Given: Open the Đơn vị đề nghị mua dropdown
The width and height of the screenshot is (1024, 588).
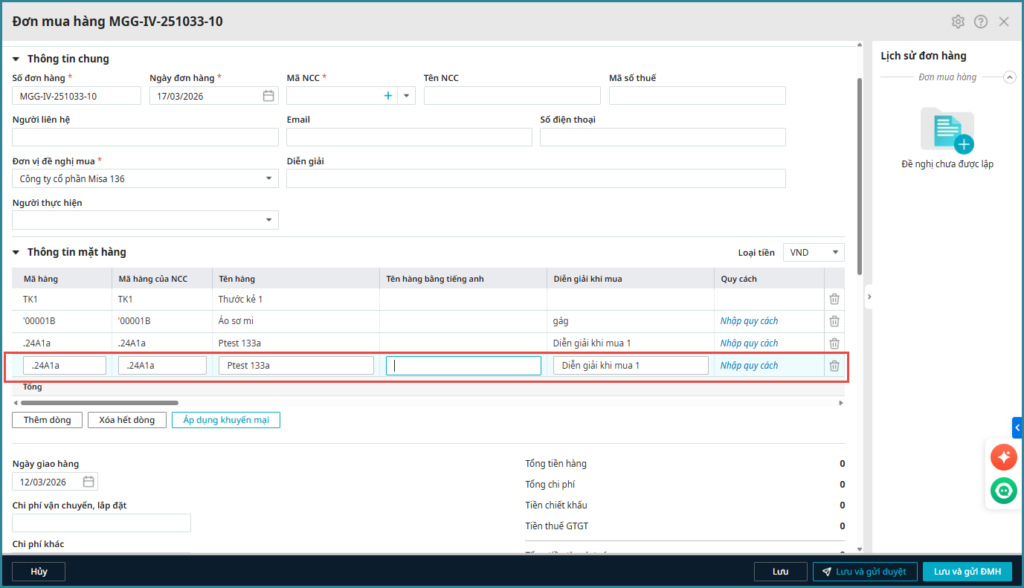Looking at the screenshot, I should 269,179.
